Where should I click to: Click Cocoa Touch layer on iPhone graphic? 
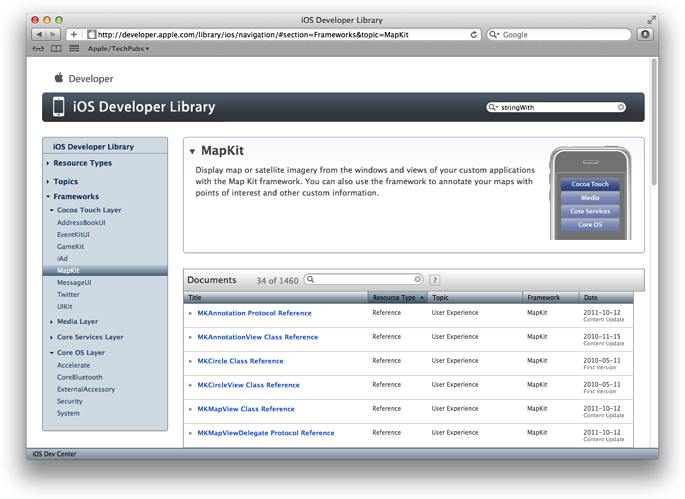tap(590, 184)
